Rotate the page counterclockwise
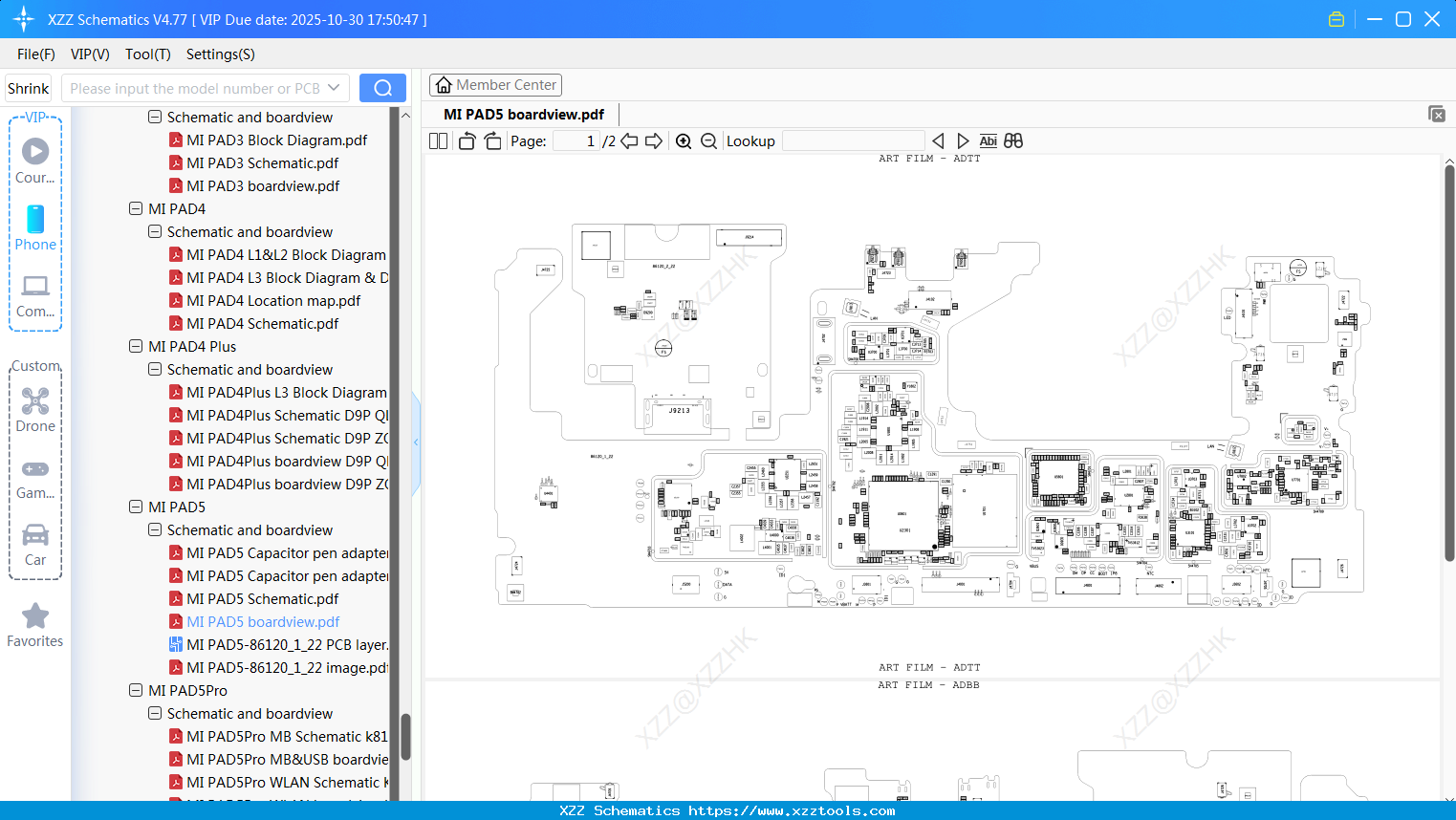This screenshot has height=820, width=1456. pyautogui.click(x=466, y=140)
